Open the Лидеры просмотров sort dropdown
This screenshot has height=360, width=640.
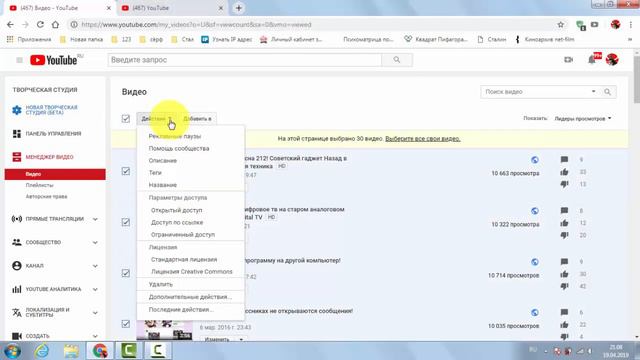click(x=583, y=118)
